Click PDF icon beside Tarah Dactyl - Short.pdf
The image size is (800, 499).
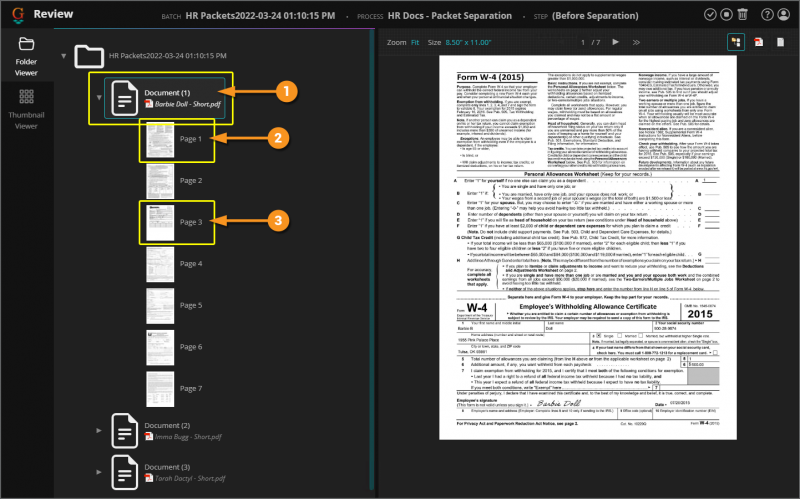click(148, 478)
